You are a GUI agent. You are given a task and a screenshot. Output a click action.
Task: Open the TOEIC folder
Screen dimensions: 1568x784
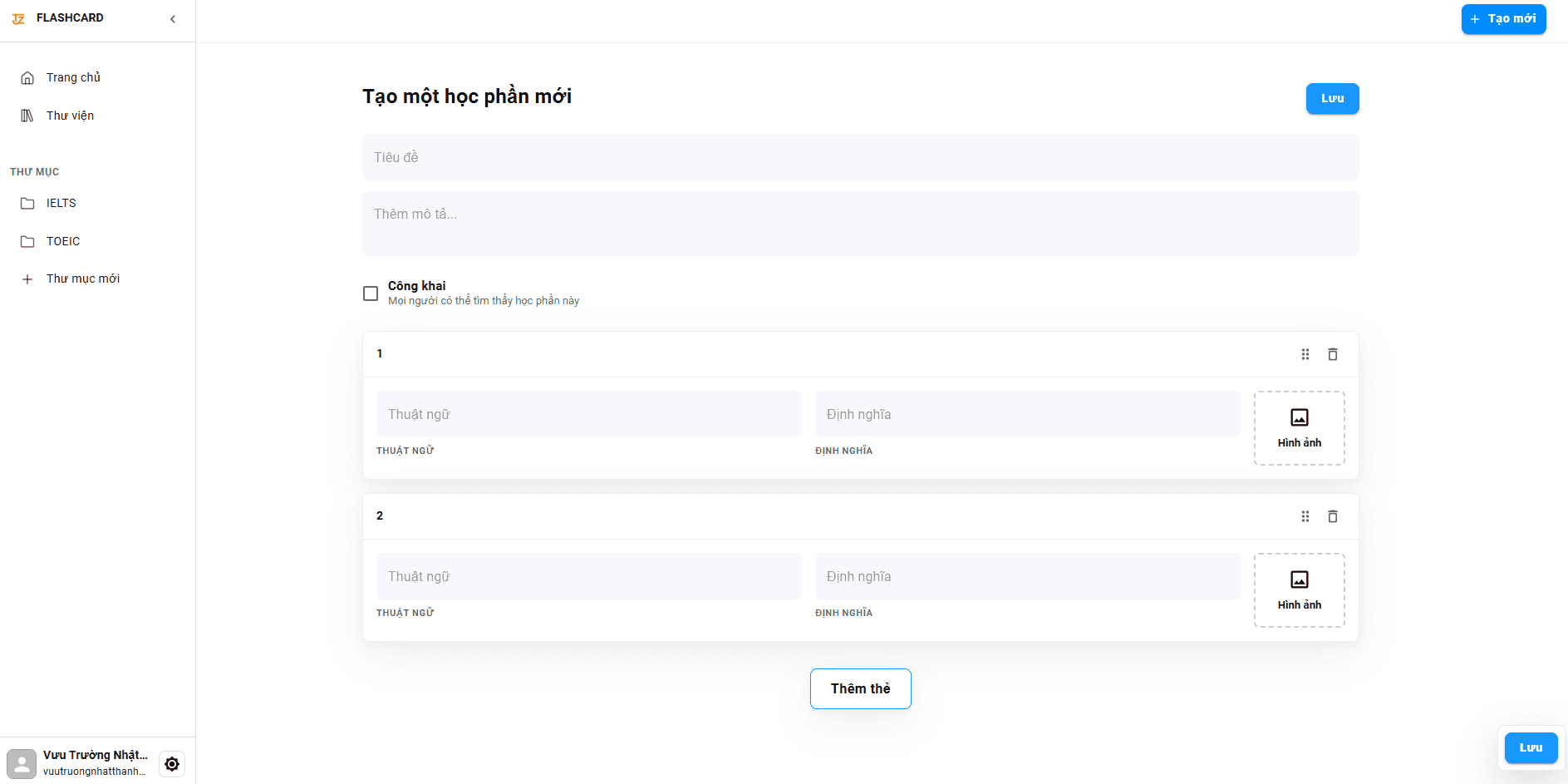pyautogui.click(x=63, y=241)
